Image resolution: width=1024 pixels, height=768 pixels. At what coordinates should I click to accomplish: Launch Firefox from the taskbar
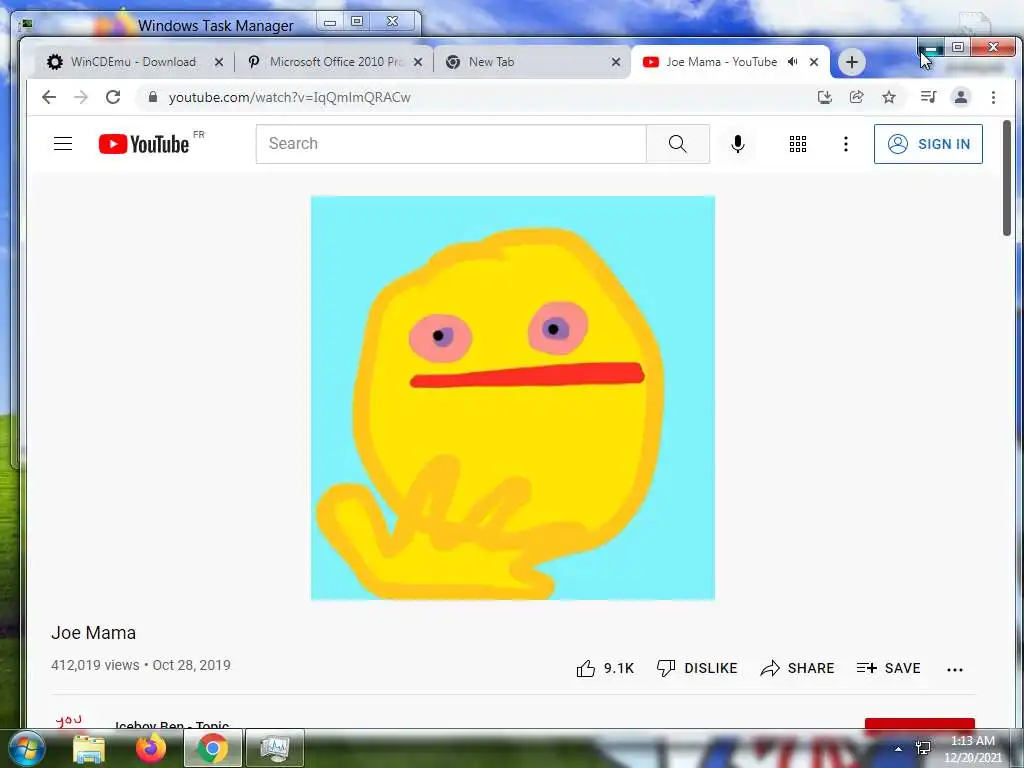150,749
